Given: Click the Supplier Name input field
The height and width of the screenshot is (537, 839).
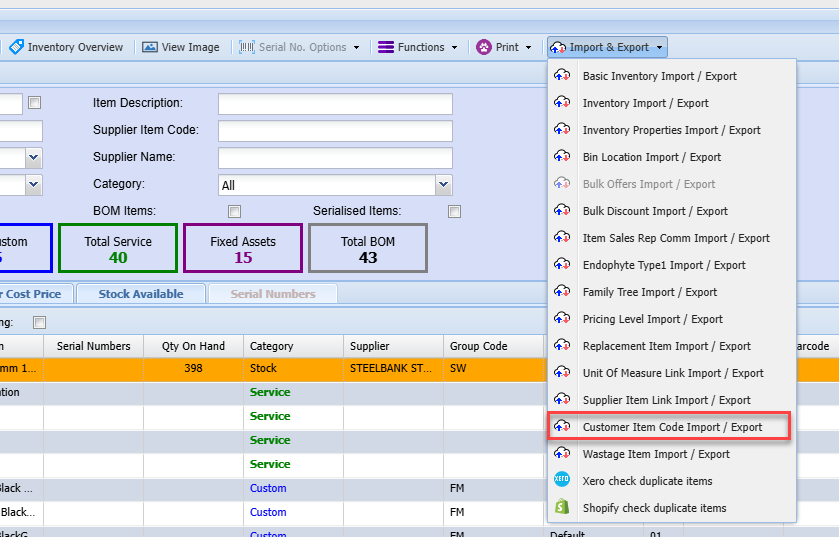Looking at the screenshot, I should 335,158.
